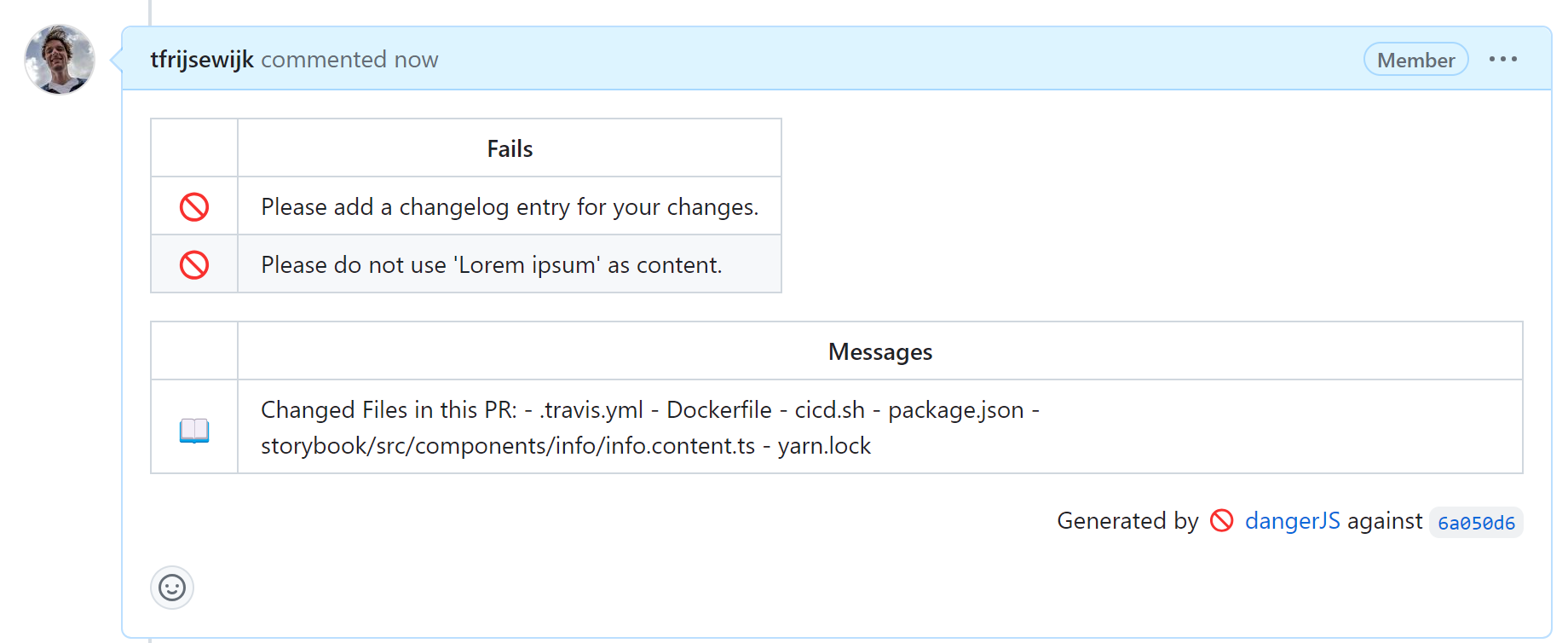Open the dangerJS link

coord(1292,521)
